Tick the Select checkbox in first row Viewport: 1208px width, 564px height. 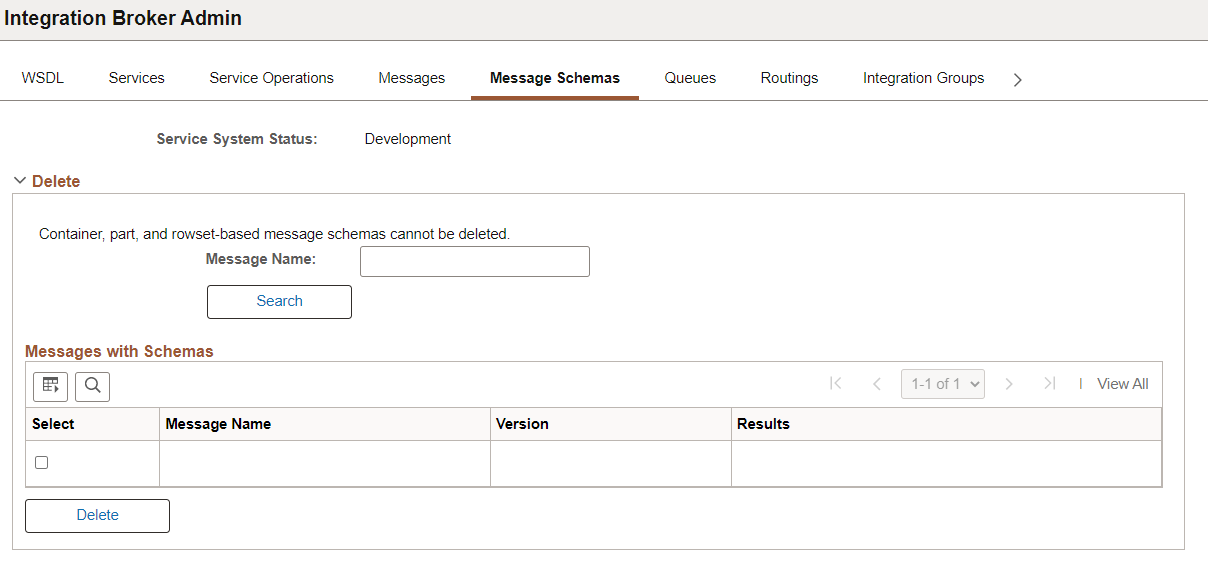[x=41, y=463]
